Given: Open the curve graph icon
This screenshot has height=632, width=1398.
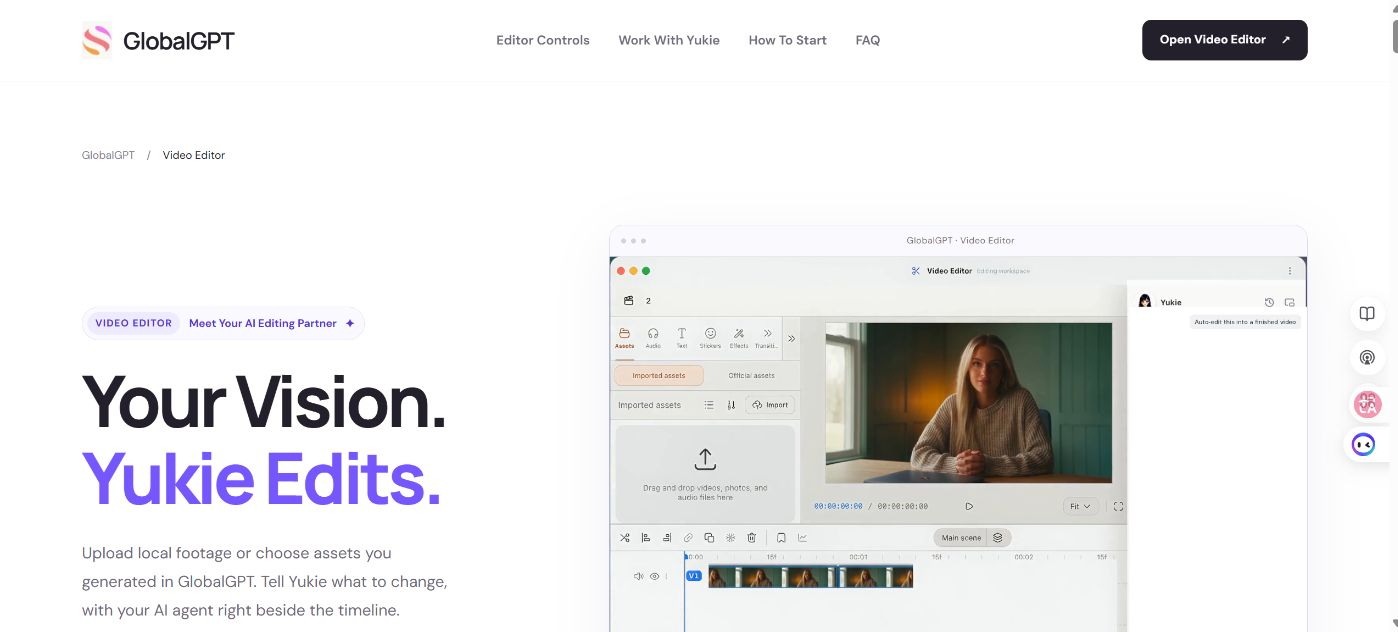Looking at the screenshot, I should click(x=802, y=538).
